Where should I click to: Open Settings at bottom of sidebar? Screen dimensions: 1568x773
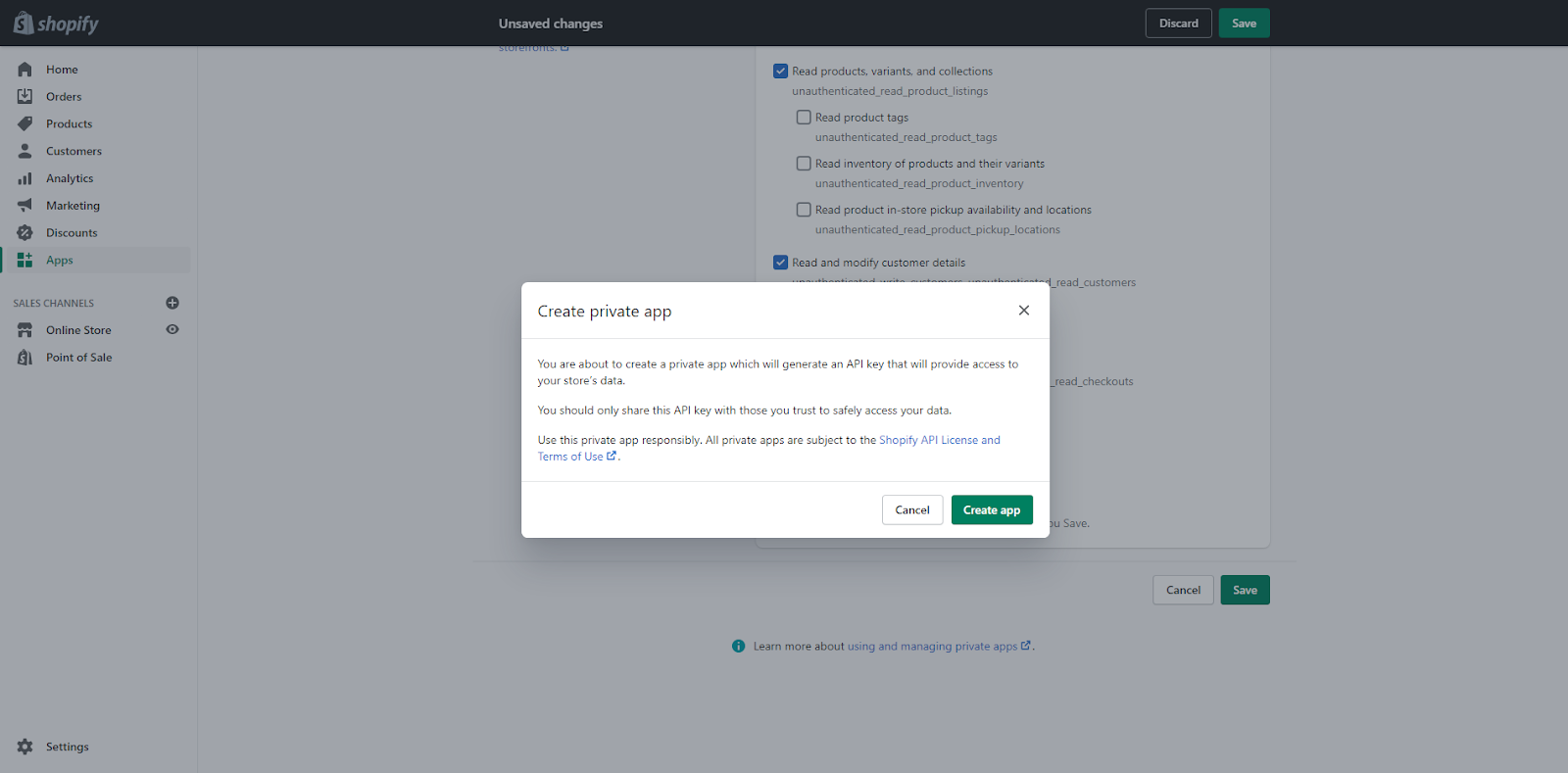click(68, 747)
